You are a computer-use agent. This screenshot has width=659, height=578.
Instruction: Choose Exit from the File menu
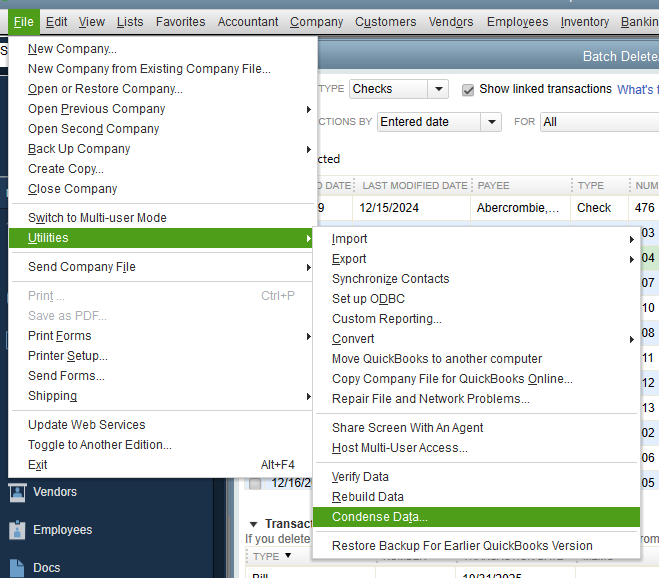162,465
